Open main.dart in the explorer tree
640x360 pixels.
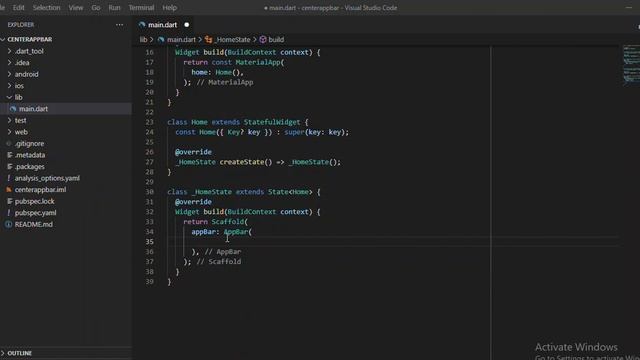point(33,109)
